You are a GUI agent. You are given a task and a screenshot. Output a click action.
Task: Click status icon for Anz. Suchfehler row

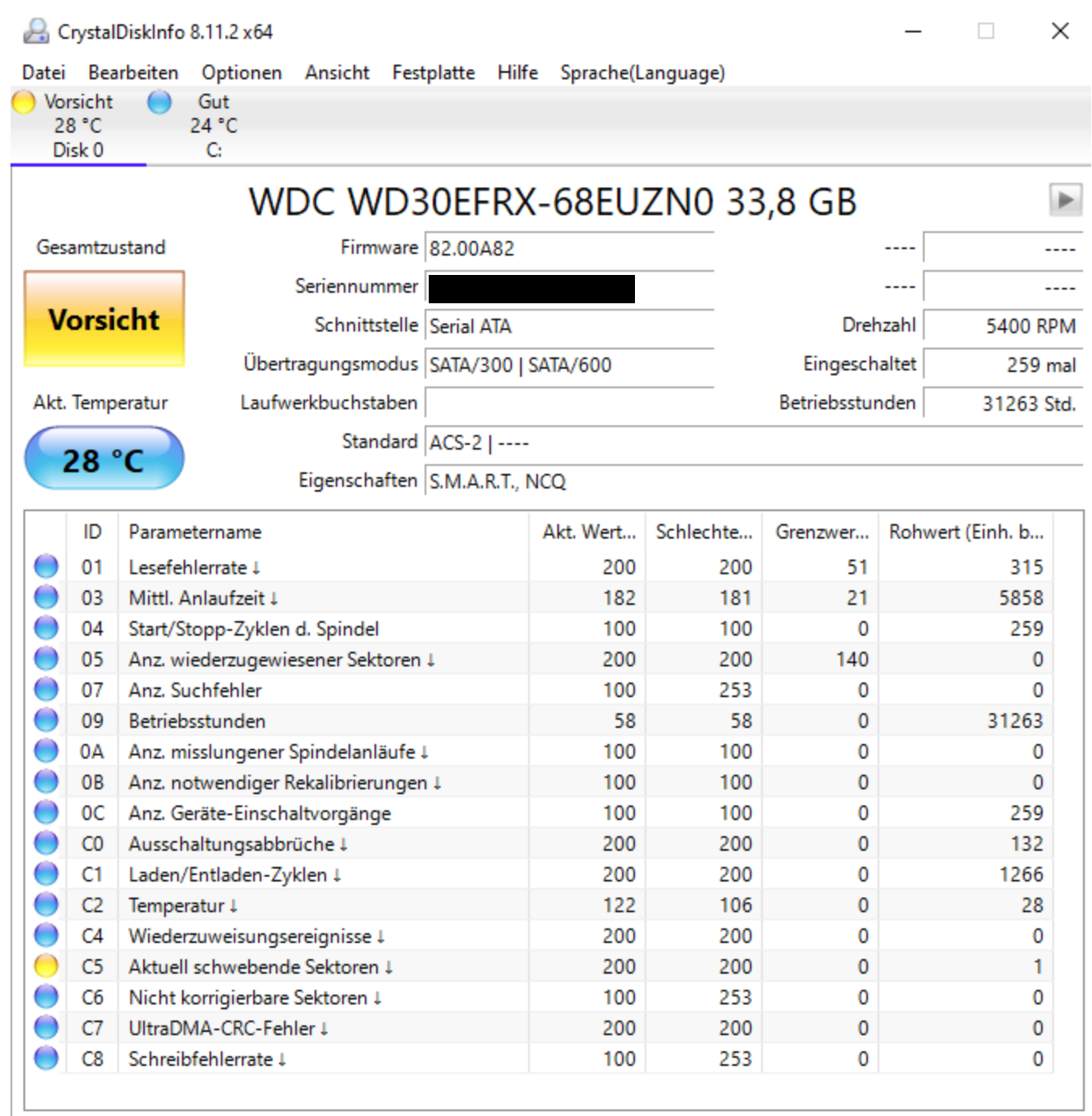click(x=46, y=689)
